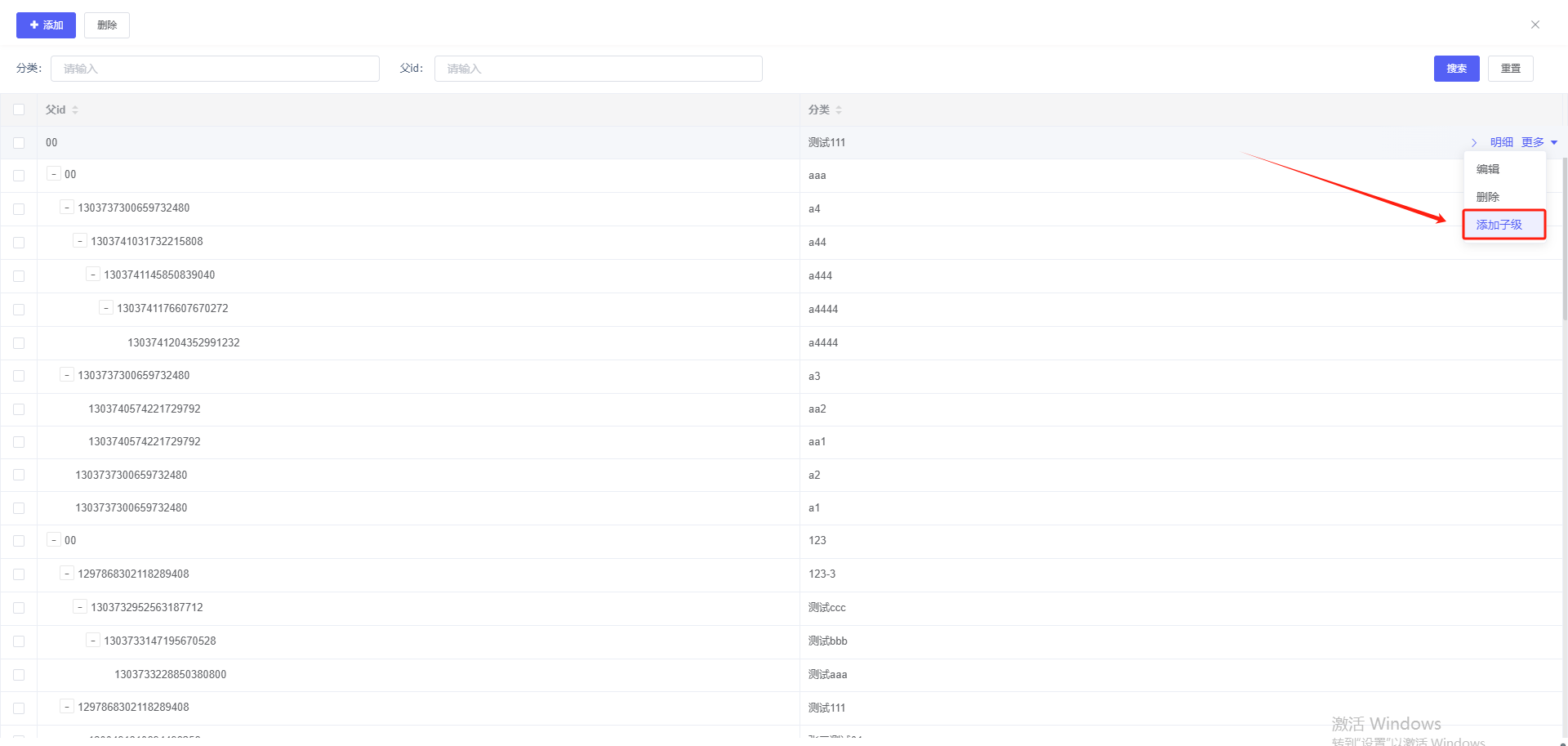
Task: Toggle the select-all checkbox in table header
Action: click(19, 109)
